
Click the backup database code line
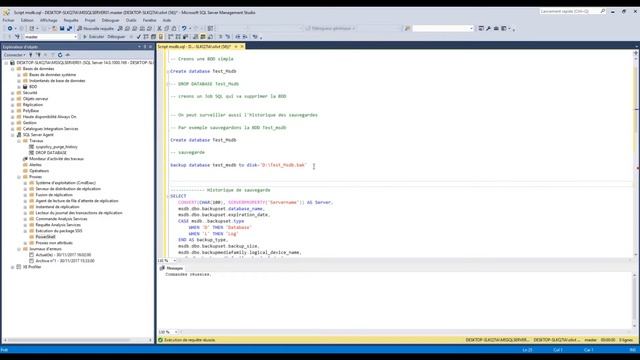point(238,165)
